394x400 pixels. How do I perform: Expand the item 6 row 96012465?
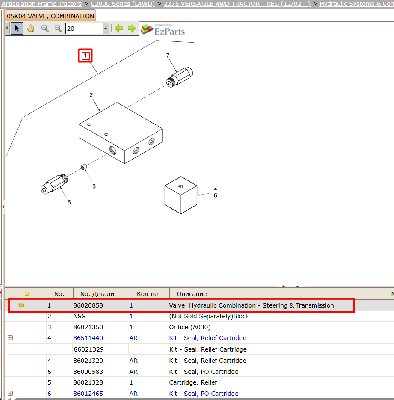pos(10,393)
